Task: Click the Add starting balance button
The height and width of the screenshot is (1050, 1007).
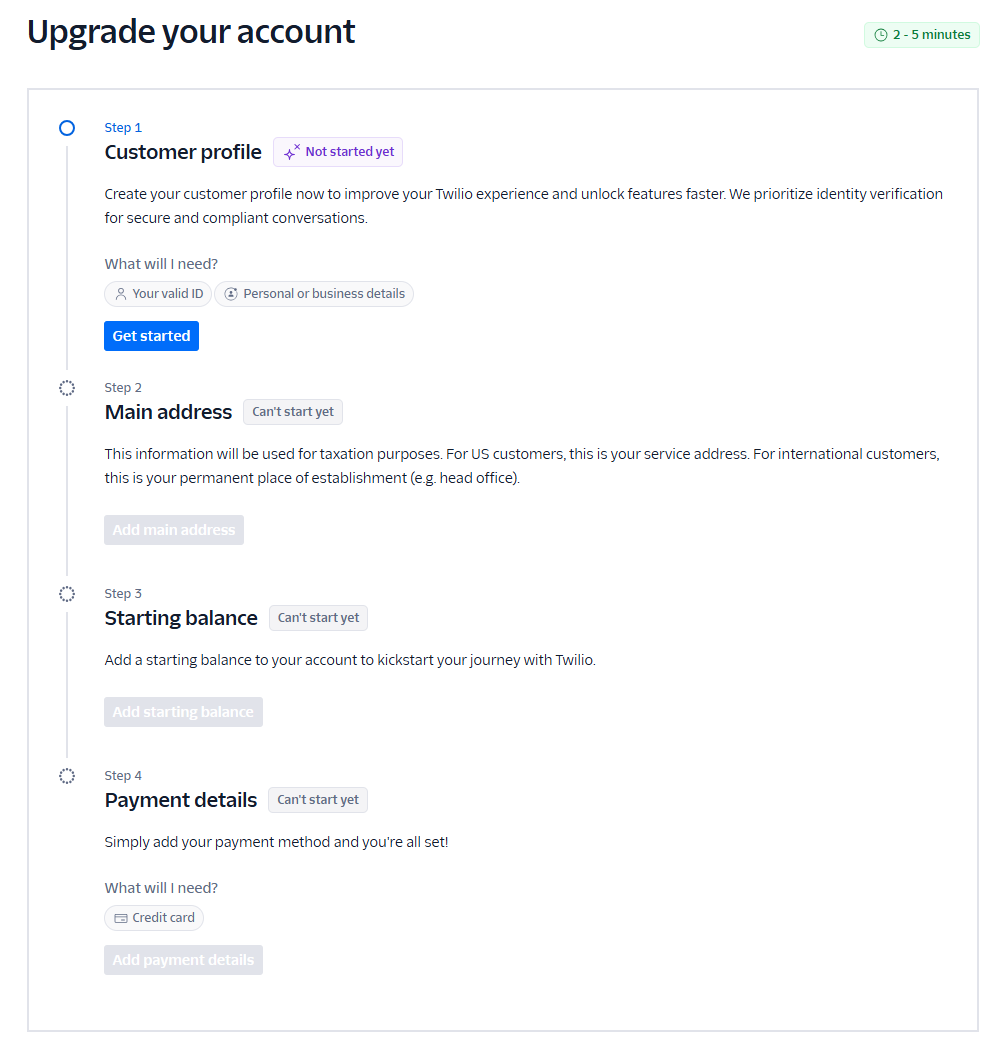Action: [x=183, y=711]
